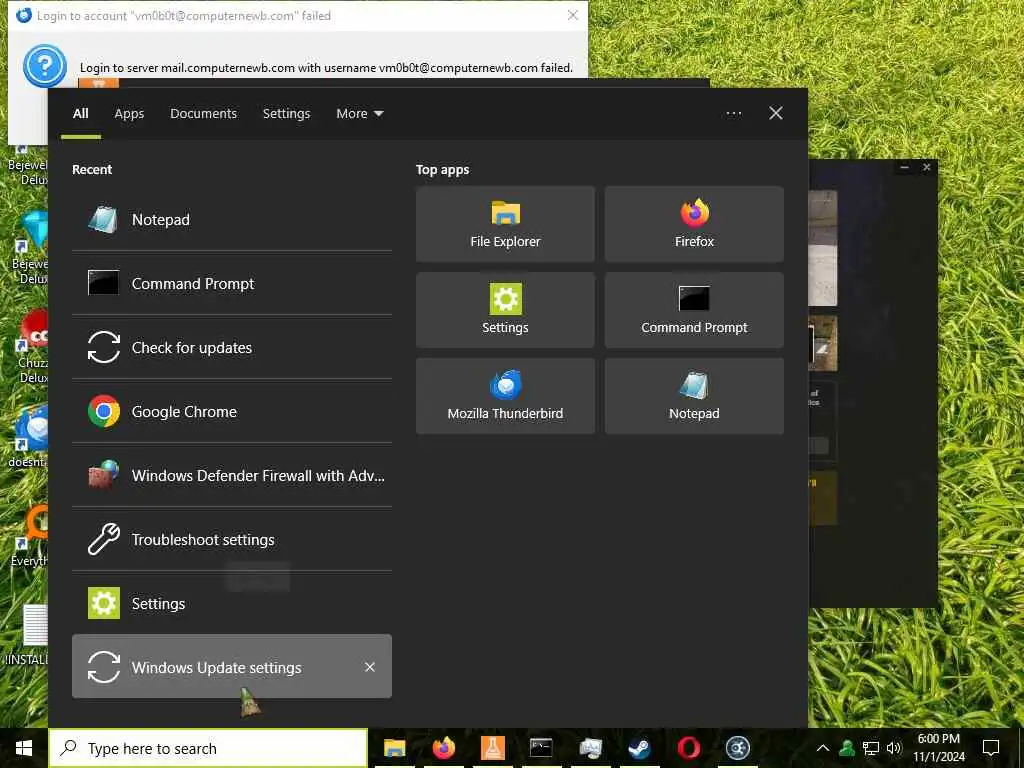Open the Action Center notifications

(991, 748)
